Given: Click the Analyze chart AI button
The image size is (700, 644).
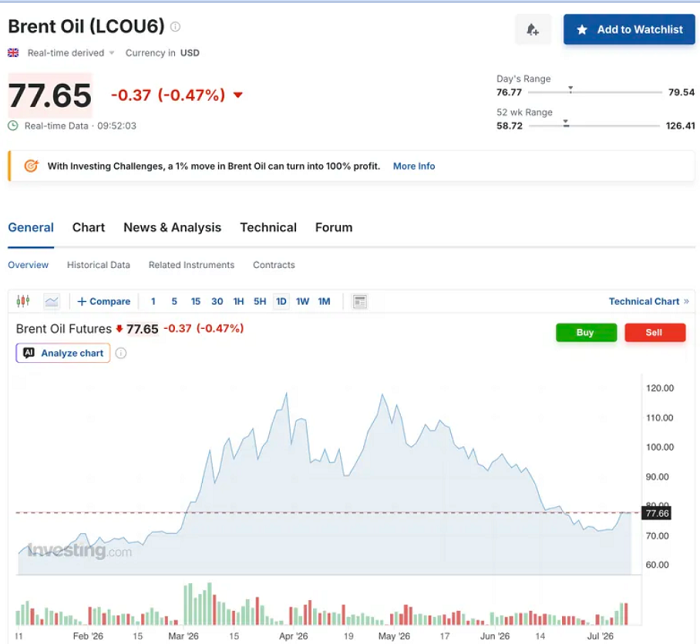Looking at the screenshot, I should [x=63, y=353].
